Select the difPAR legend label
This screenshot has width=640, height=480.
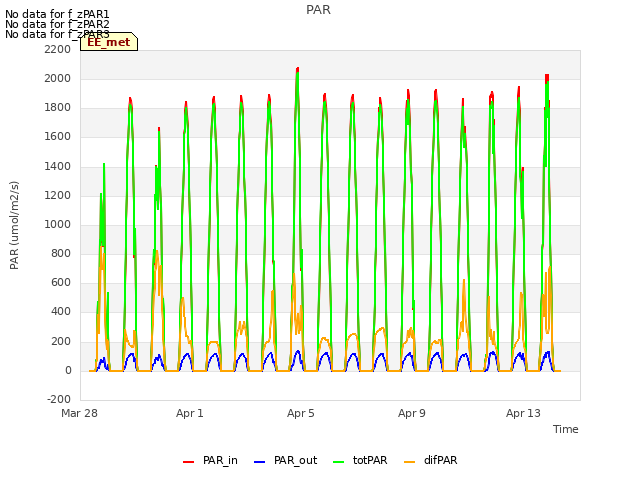(x=440, y=460)
